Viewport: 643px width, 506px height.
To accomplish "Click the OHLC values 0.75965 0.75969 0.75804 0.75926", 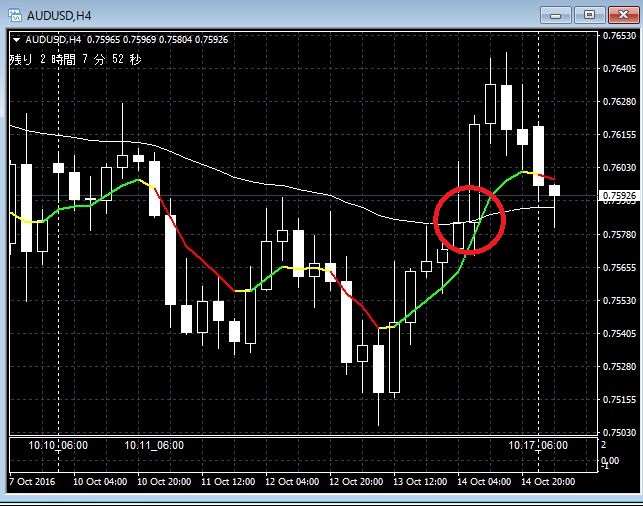I will point(157,40).
